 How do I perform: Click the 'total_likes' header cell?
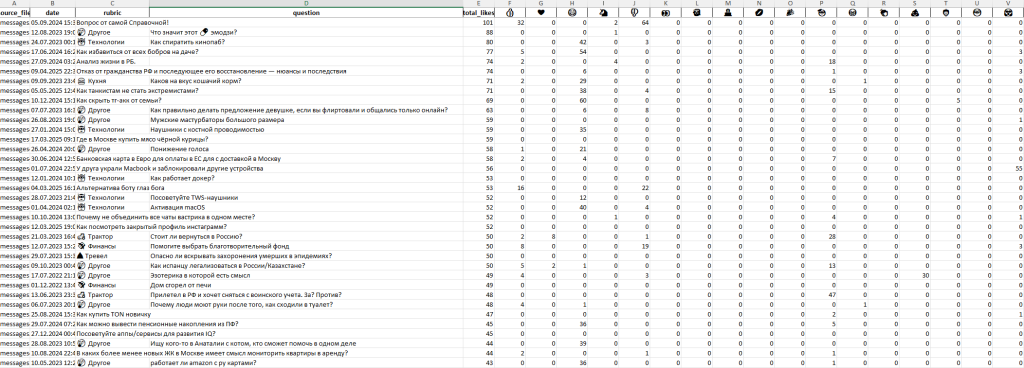pyautogui.click(x=479, y=12)
